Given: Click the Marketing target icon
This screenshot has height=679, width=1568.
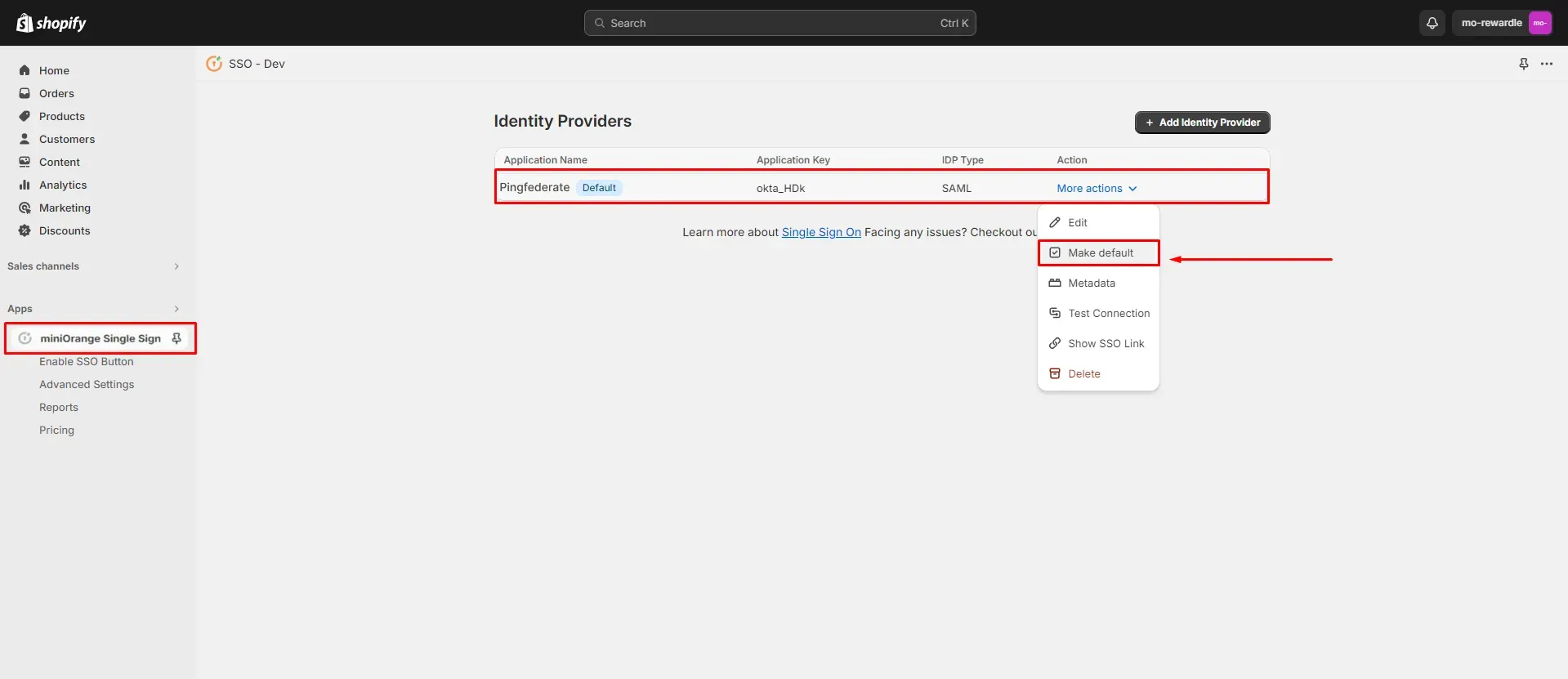Looking at the screenshot, I should tap(25, 208).
